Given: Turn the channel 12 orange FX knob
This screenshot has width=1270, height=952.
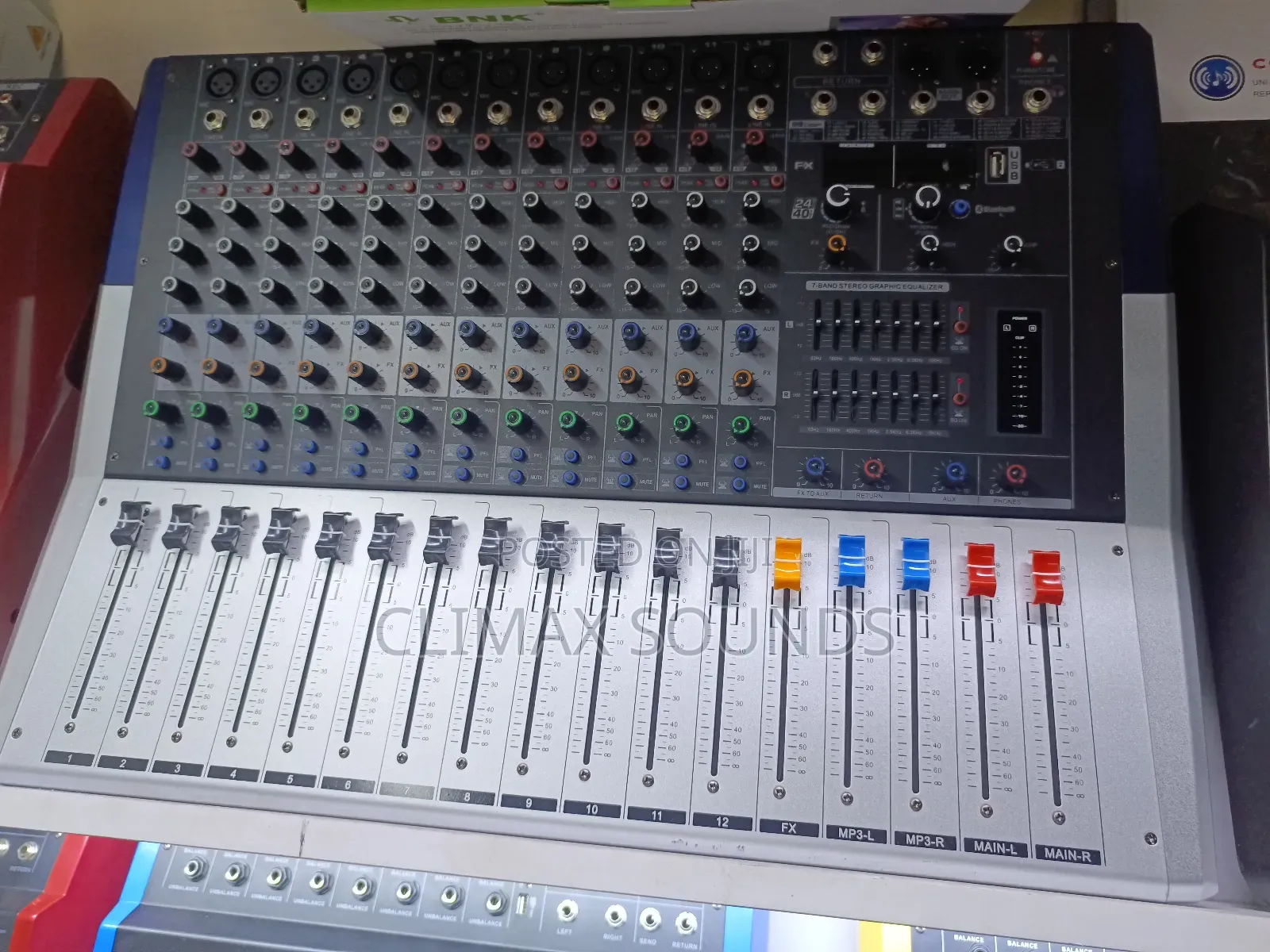Looking at the screenshot, I should (743, 379).
